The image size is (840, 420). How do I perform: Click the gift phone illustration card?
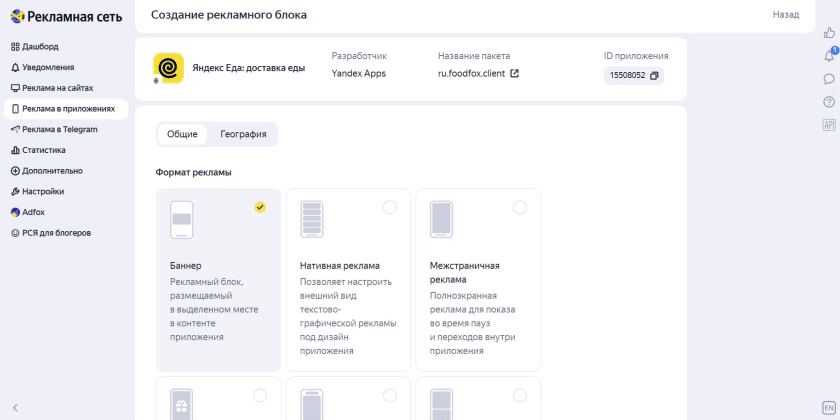click(182, 404)
